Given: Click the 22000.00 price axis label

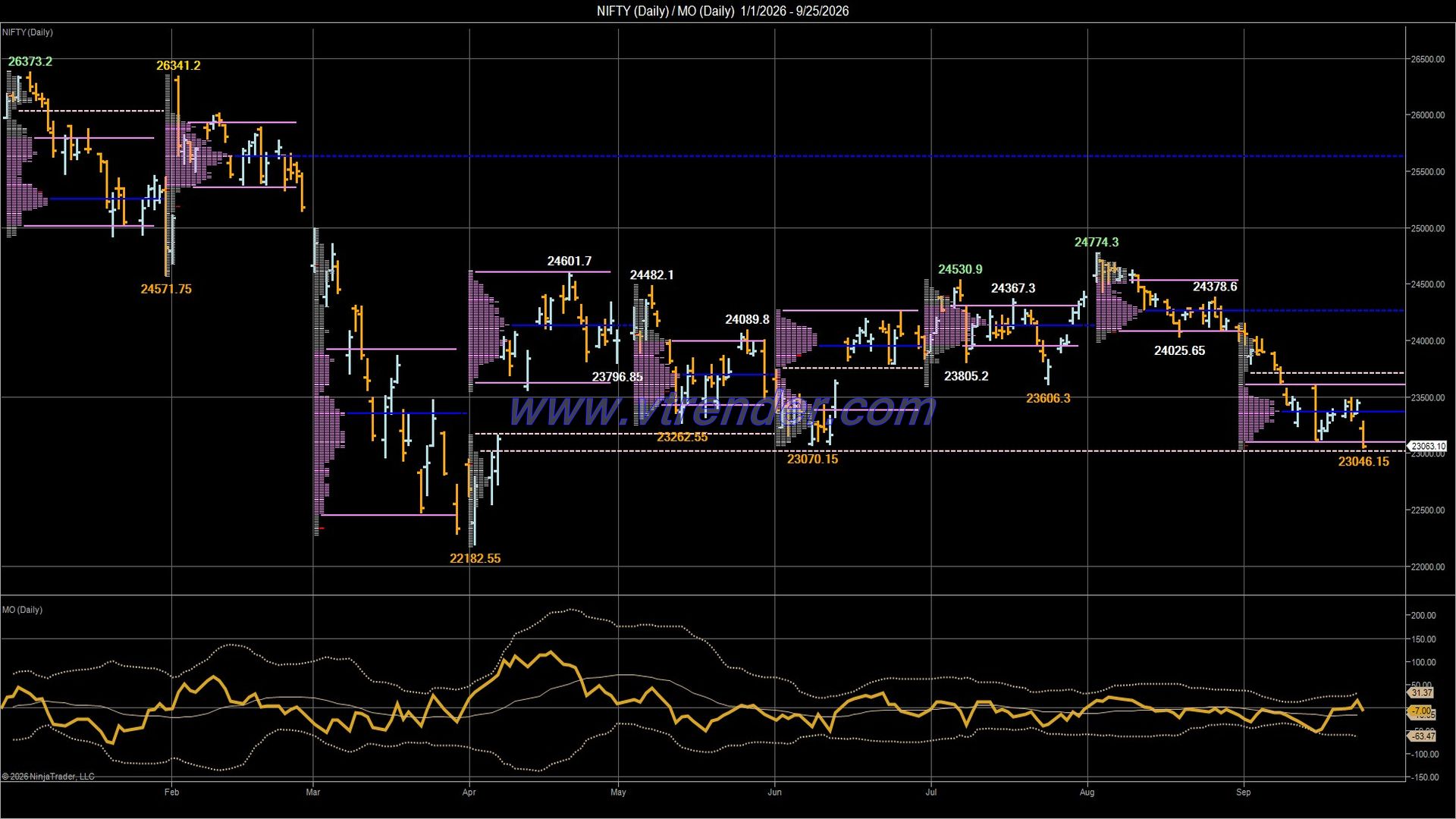Looking at the screenshot, I should pyautogui.click(x=1427, y=567).
